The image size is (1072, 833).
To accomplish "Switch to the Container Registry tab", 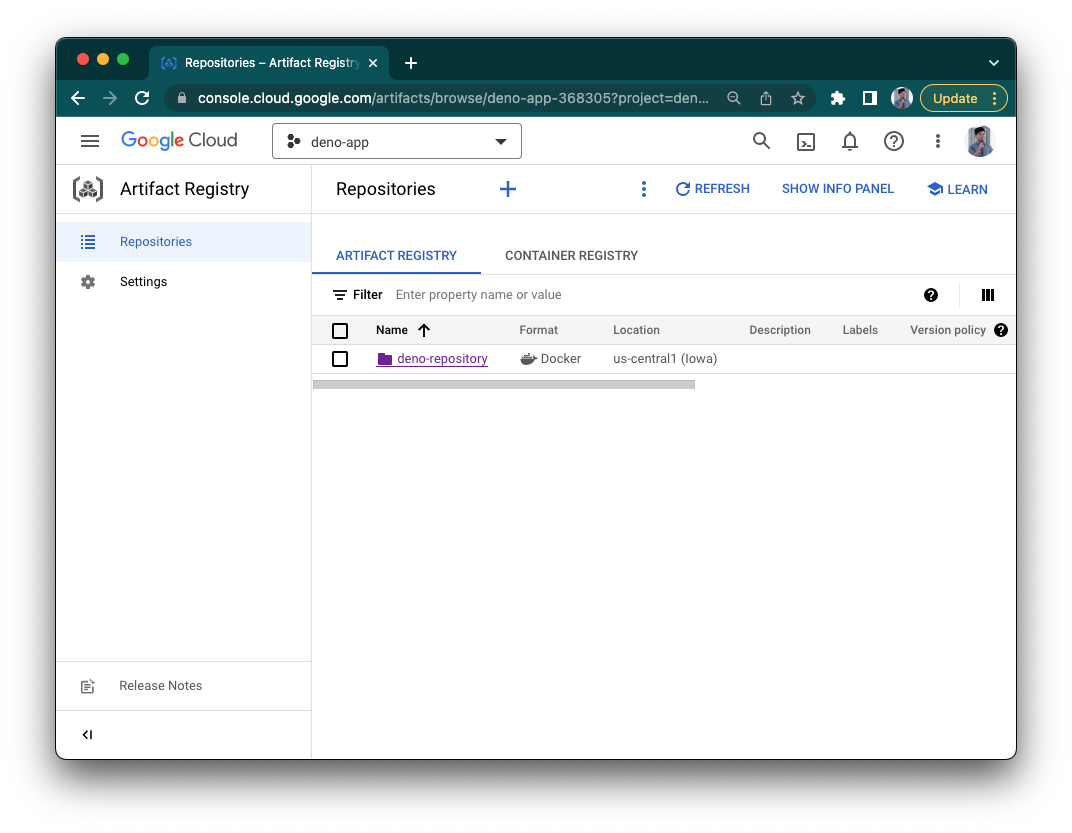I will (571, 255).
